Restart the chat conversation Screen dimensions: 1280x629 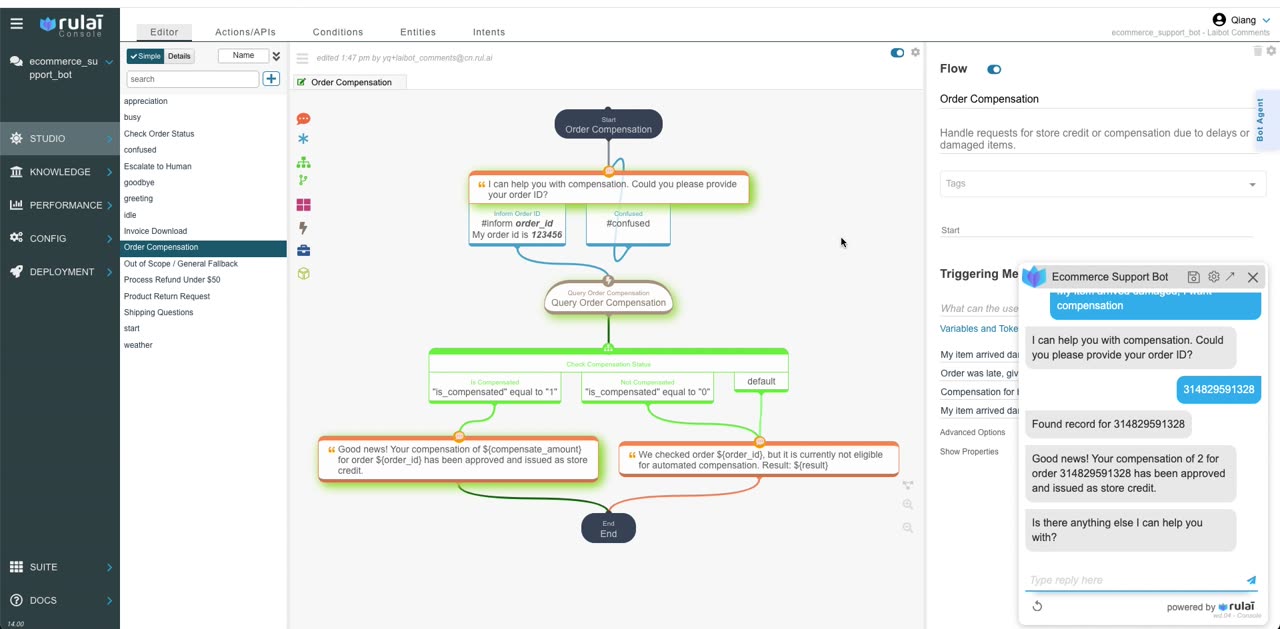1037,606
